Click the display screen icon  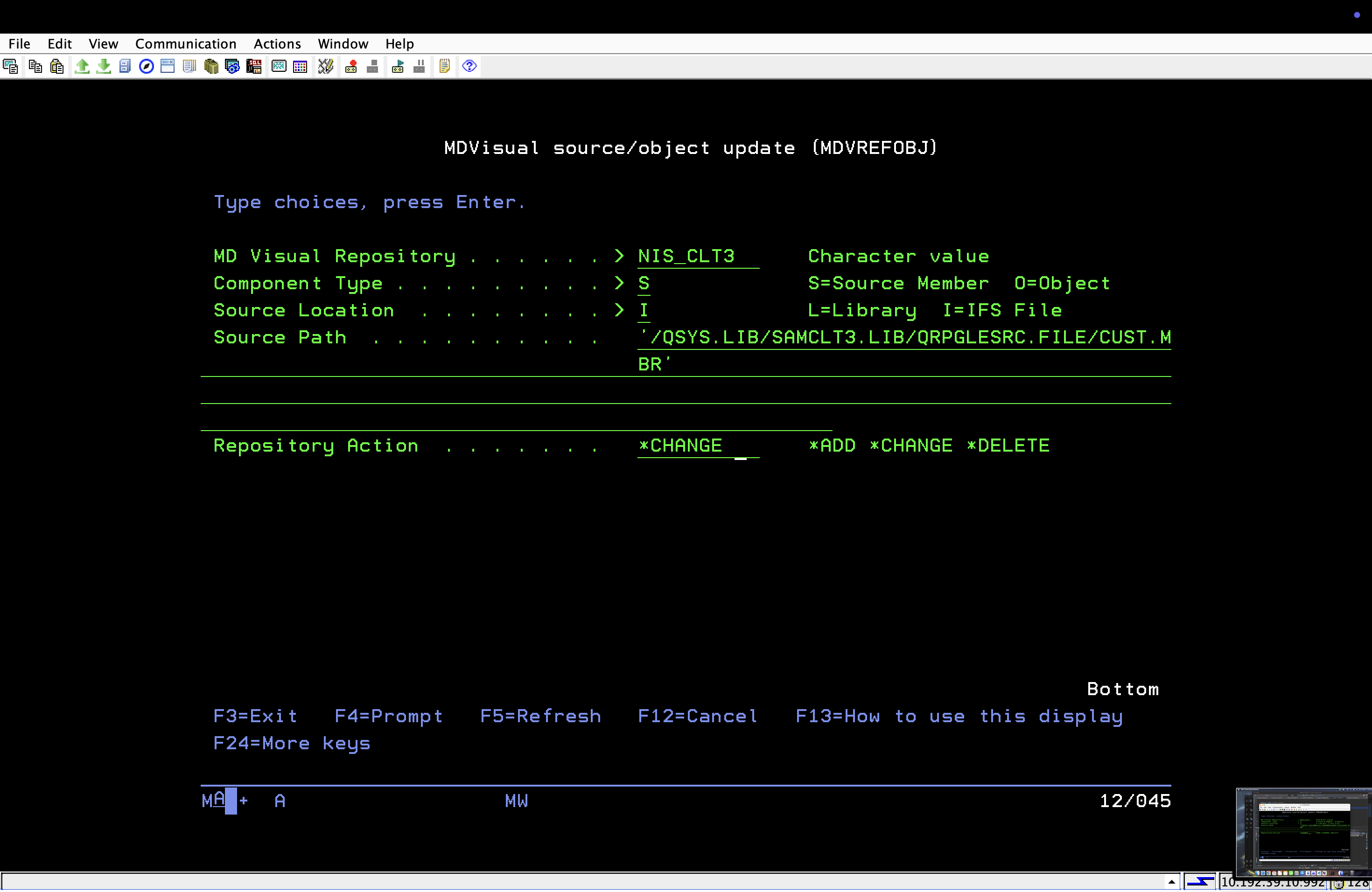[x=279, y=66]
